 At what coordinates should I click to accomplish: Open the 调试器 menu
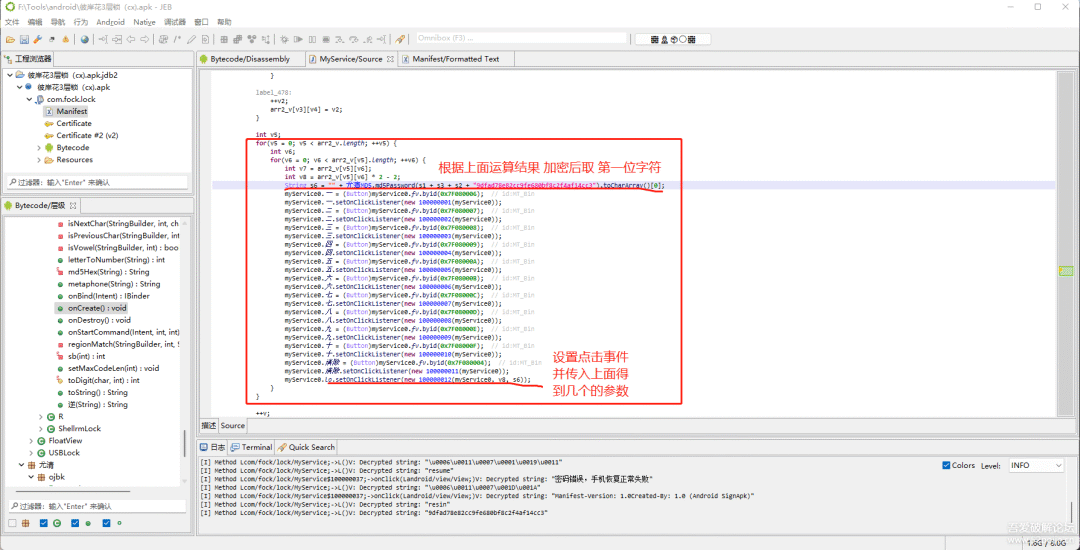point(175,22)
